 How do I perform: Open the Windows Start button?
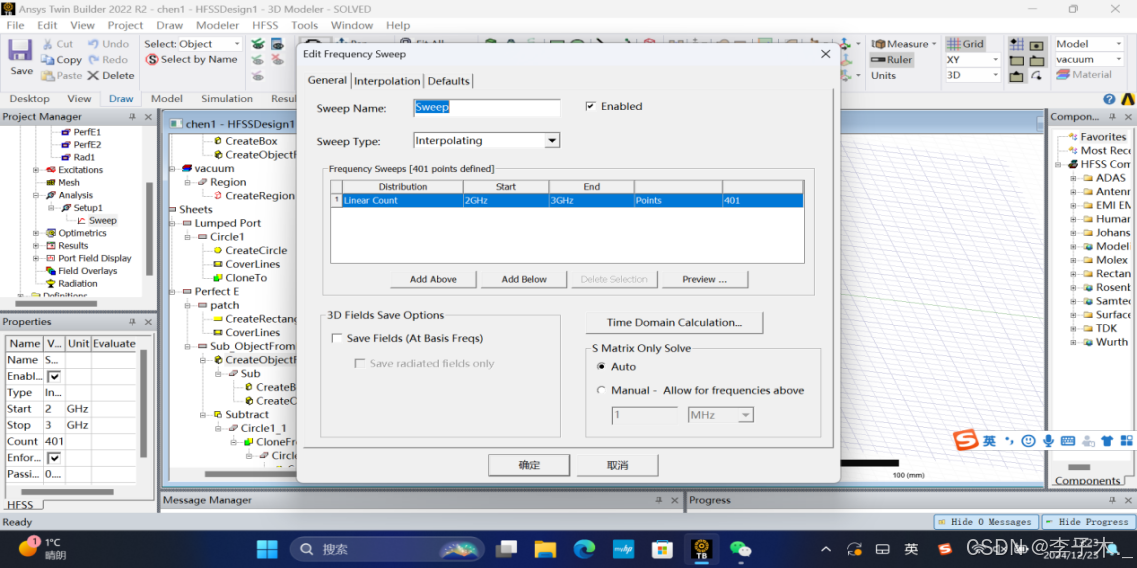click(x=267, y=549)
